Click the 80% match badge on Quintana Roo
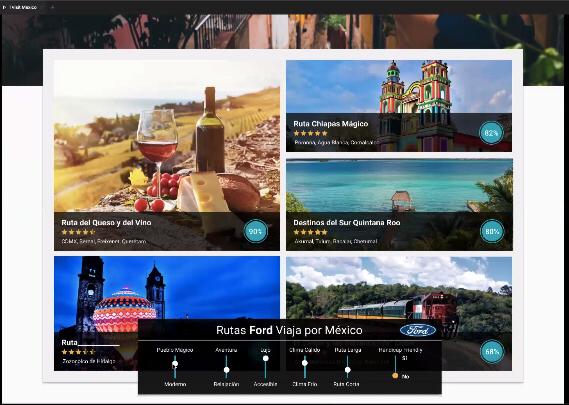The width and height of the screenshot is (569, 405). (x=492, y=231)
